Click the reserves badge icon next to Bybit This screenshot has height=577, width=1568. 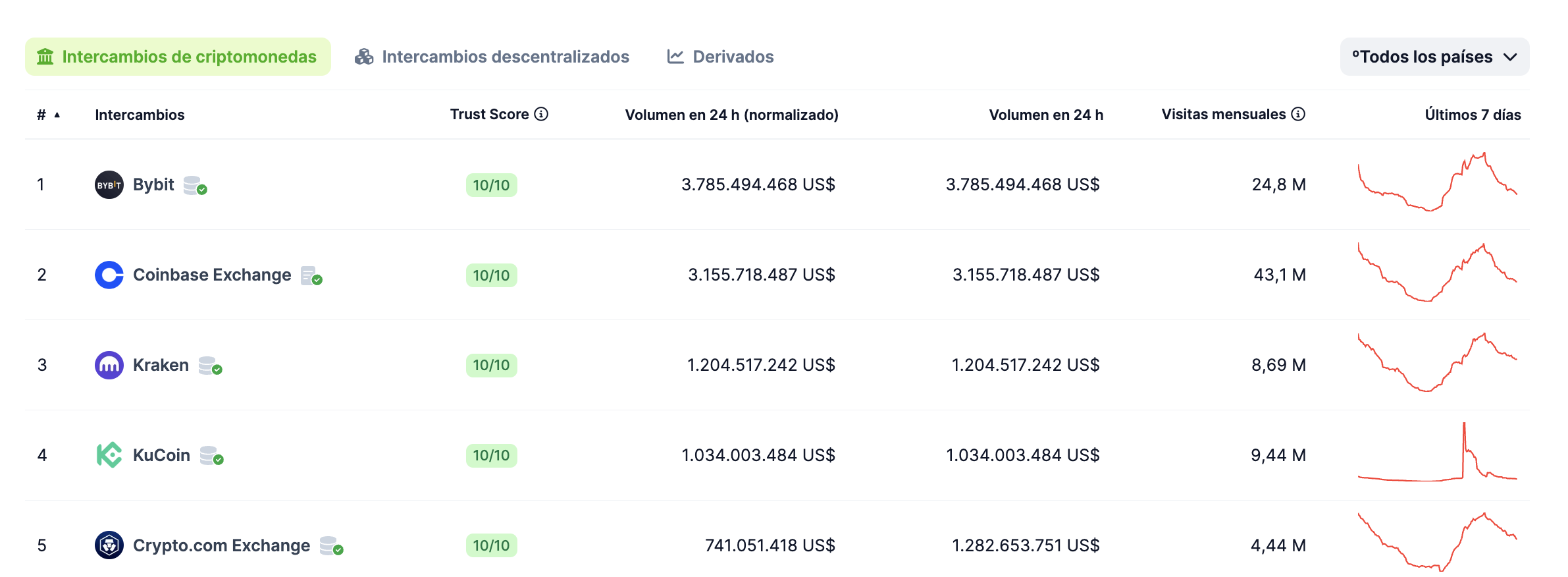click(195, 186)
